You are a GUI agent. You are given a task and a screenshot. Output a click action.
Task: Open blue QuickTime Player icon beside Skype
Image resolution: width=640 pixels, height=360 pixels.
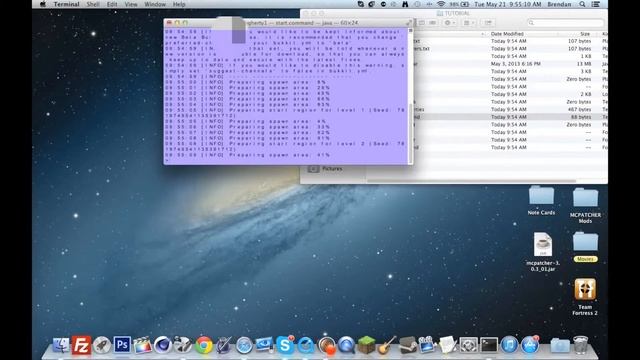305,345
